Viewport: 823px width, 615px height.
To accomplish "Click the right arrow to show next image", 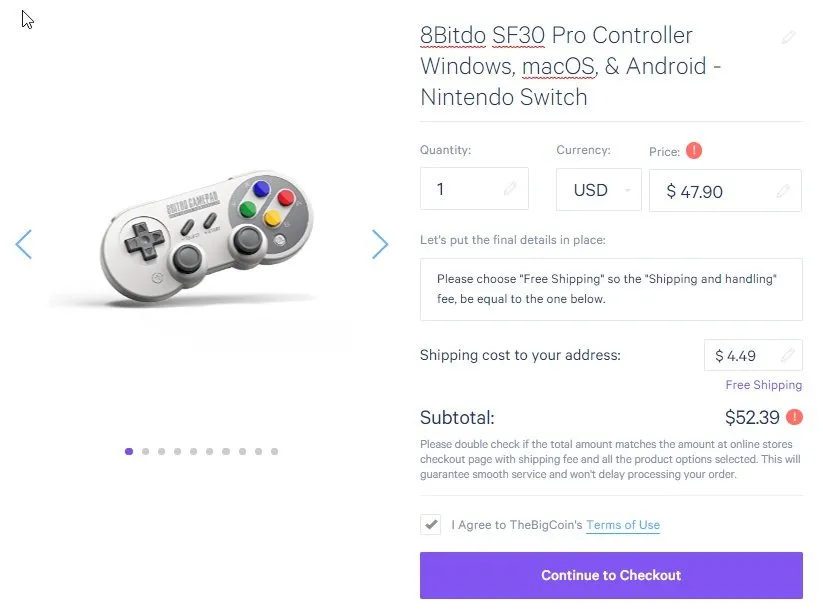I will point(380,244).
